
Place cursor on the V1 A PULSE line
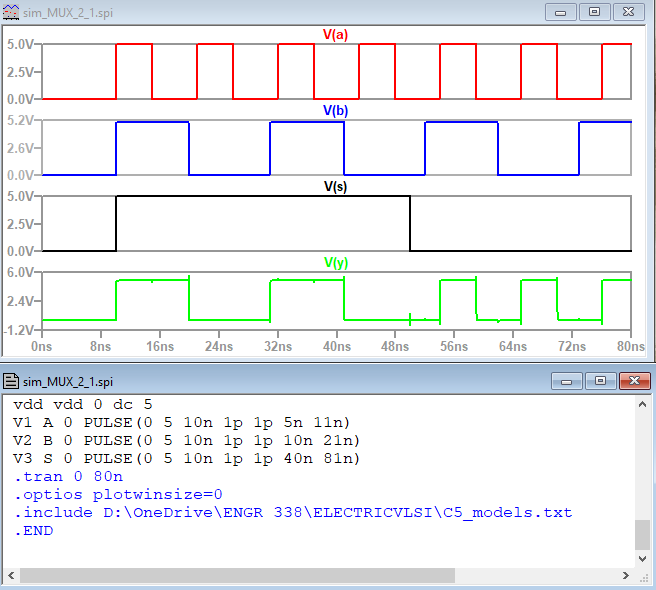pyautogui.click(x=182, y=423)
